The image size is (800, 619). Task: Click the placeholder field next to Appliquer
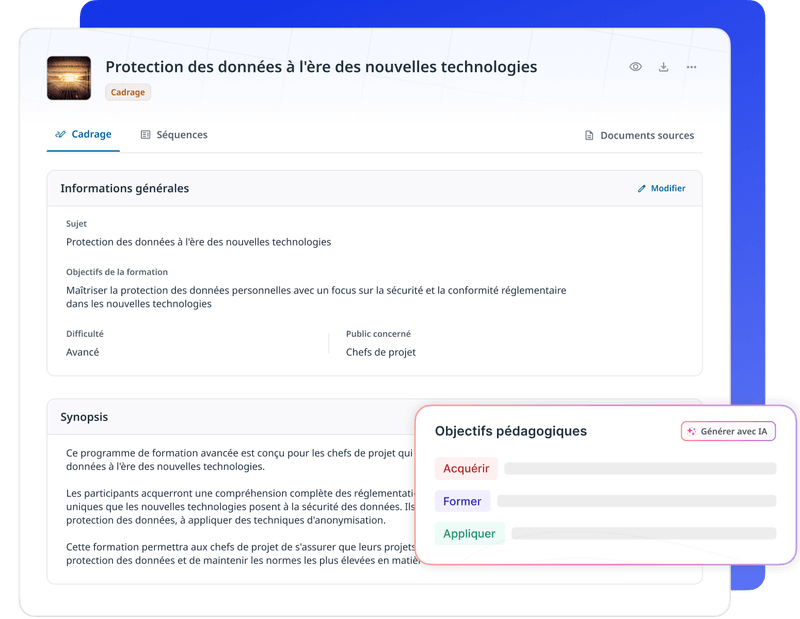644,533
